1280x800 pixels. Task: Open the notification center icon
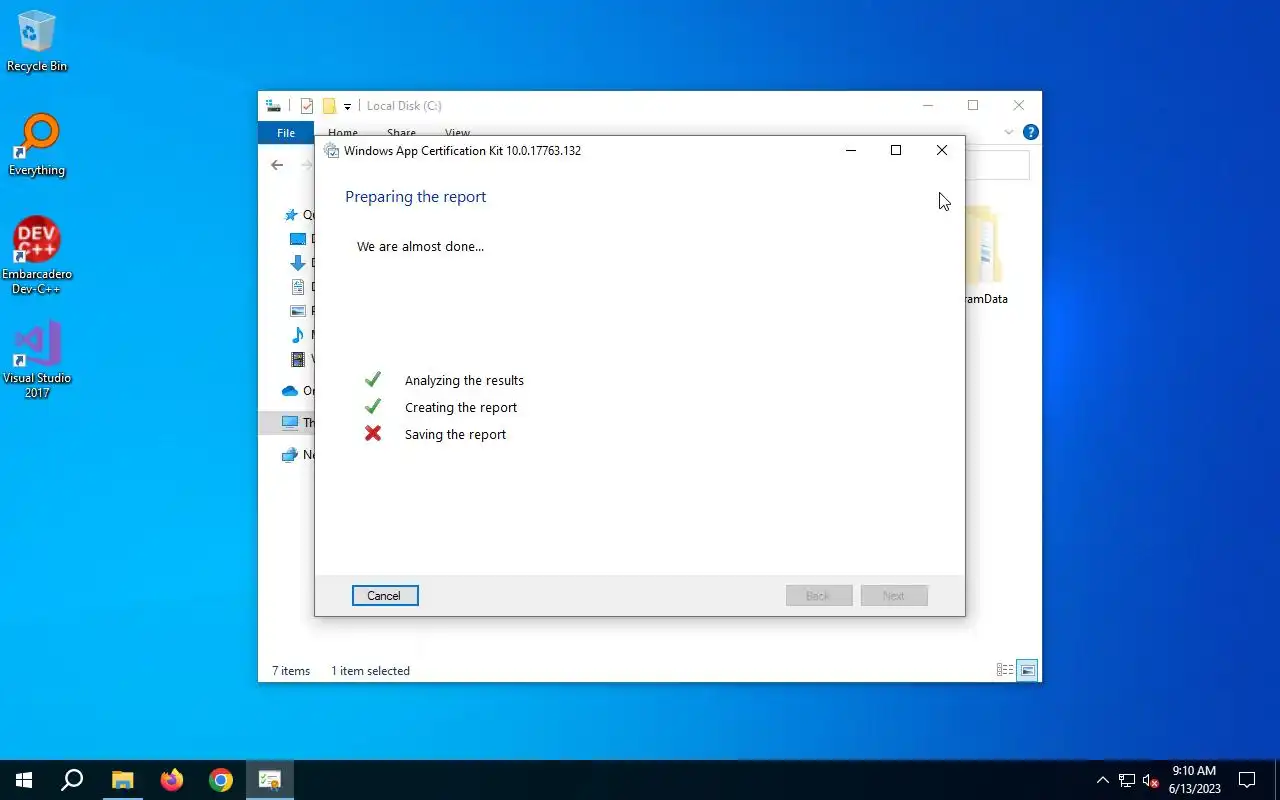tap(1247, 780)
